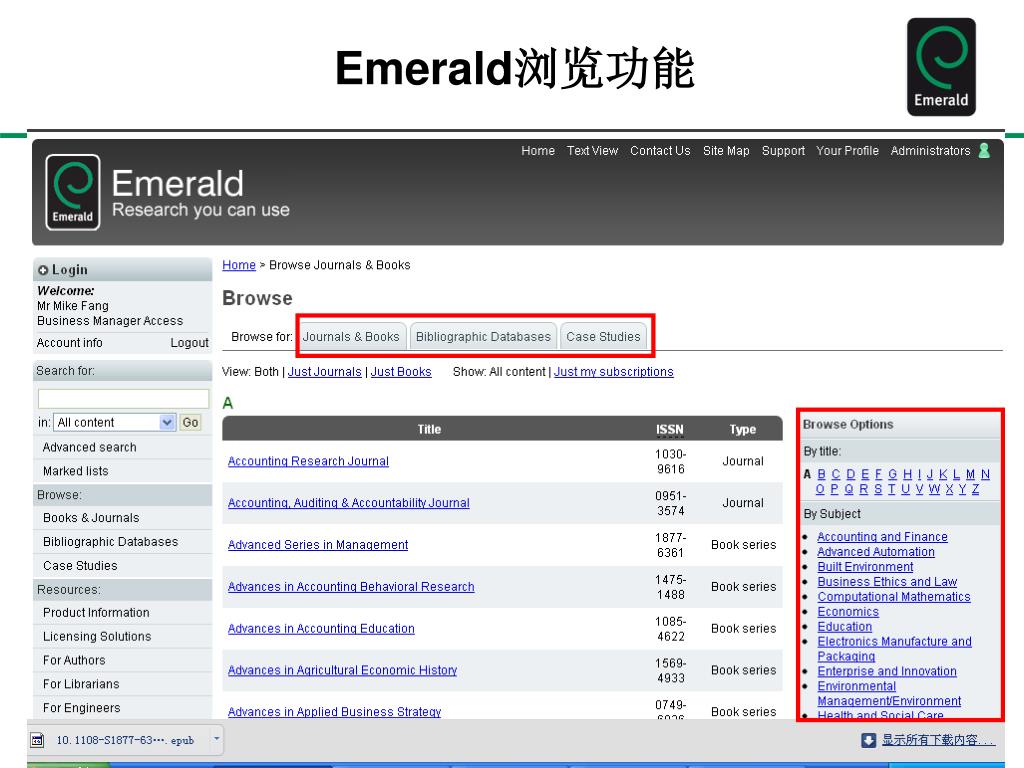
Task: Click the search text field
Action: [123, 398]
